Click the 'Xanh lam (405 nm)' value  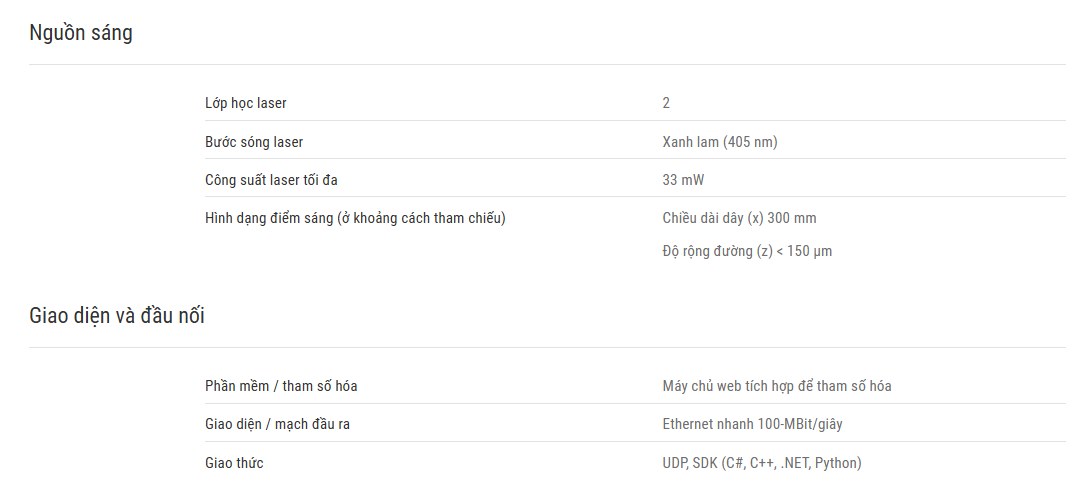tap(720, 142)
